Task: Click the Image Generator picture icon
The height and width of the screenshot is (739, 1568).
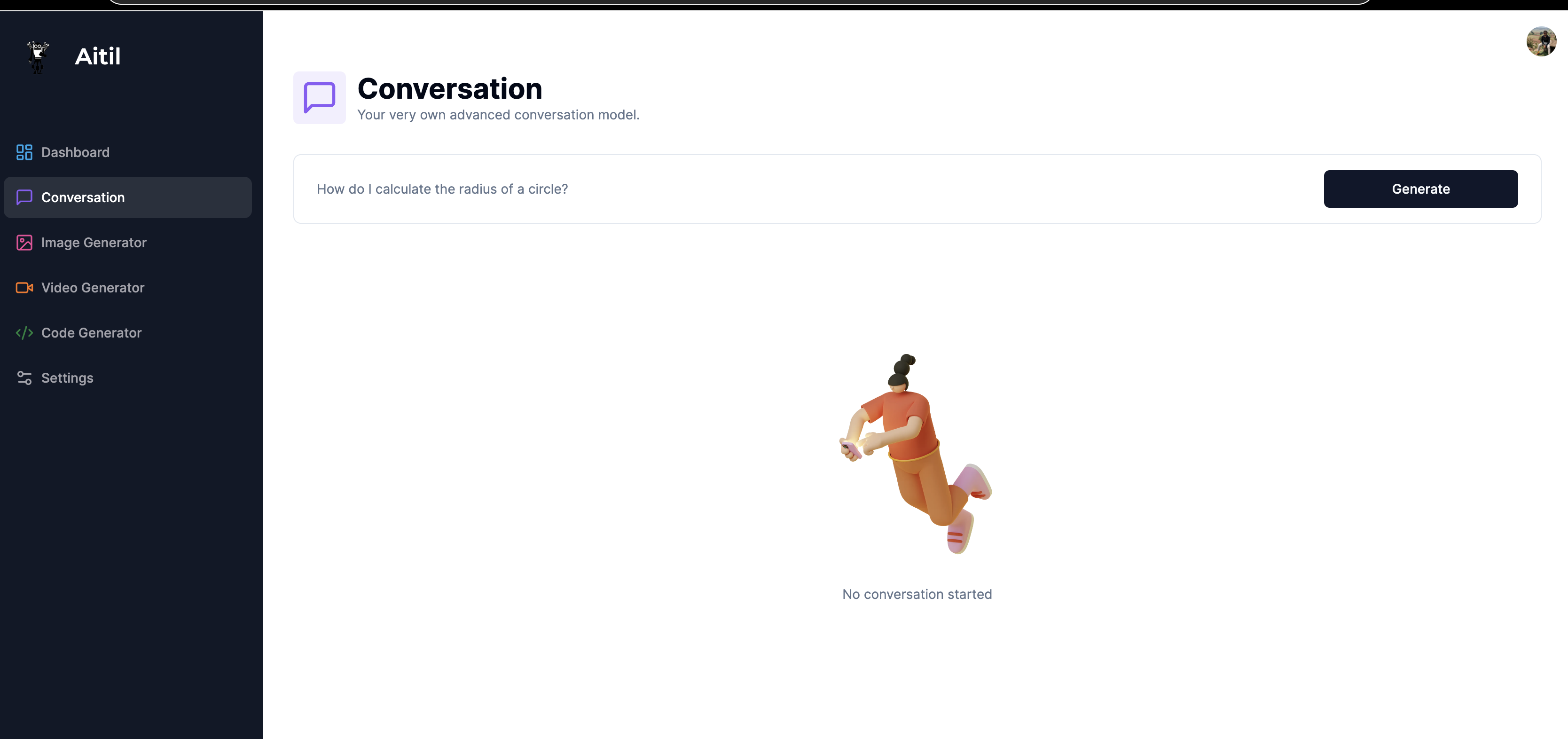Action: [x=24, y=242]
